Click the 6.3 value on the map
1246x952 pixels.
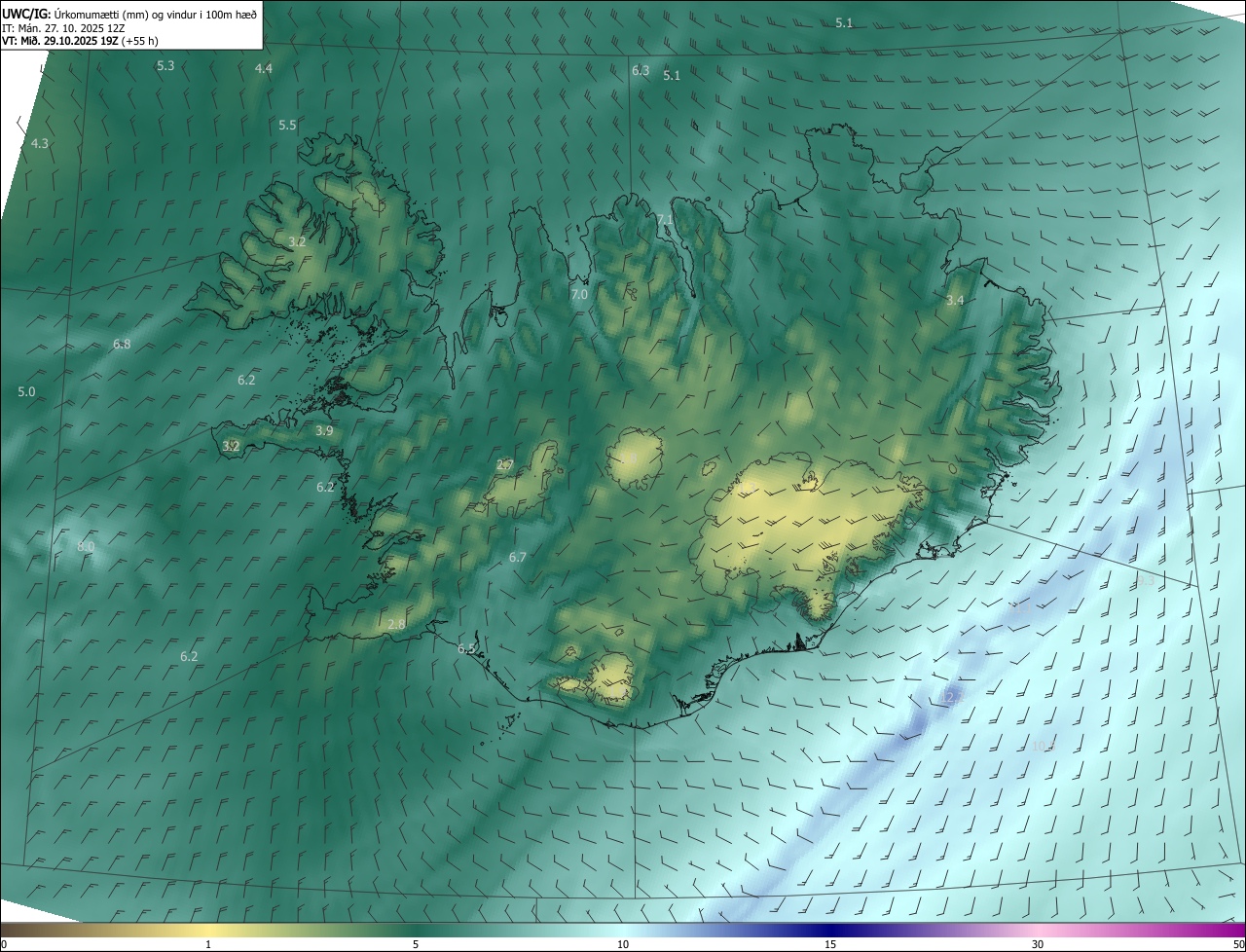pyautogui.click(x=641, y=70)
